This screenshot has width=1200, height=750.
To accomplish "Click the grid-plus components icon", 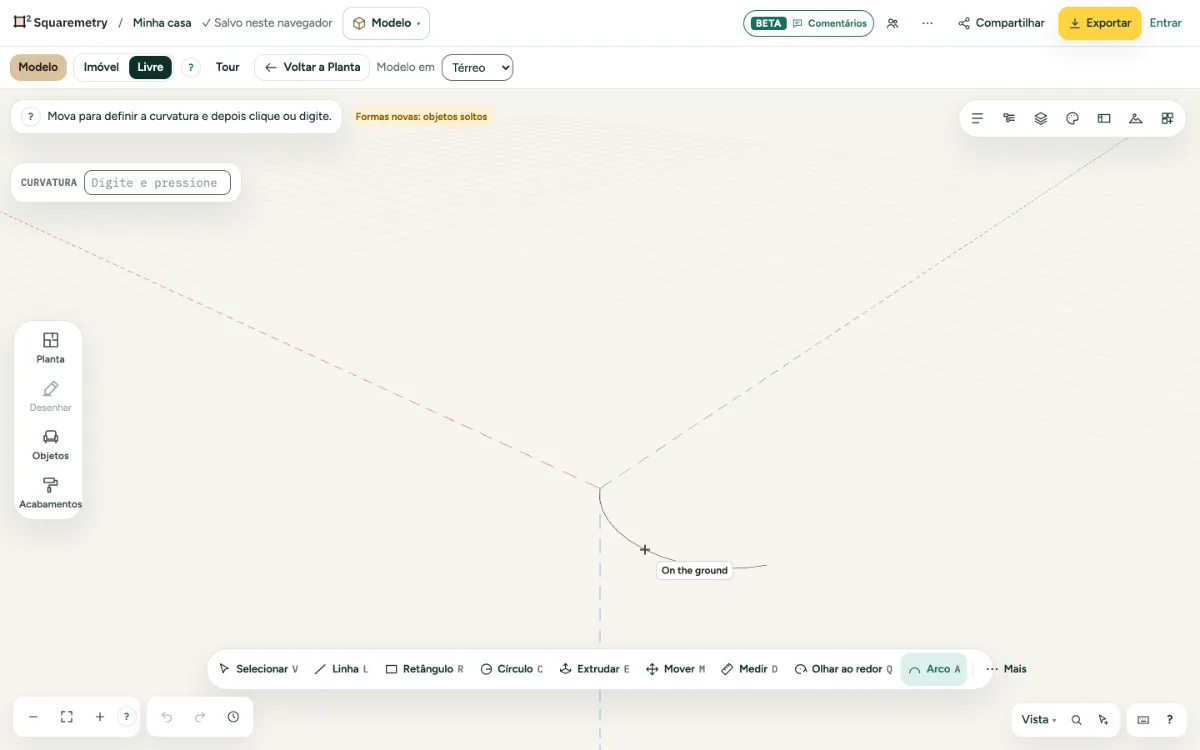I will point(1167,118).
